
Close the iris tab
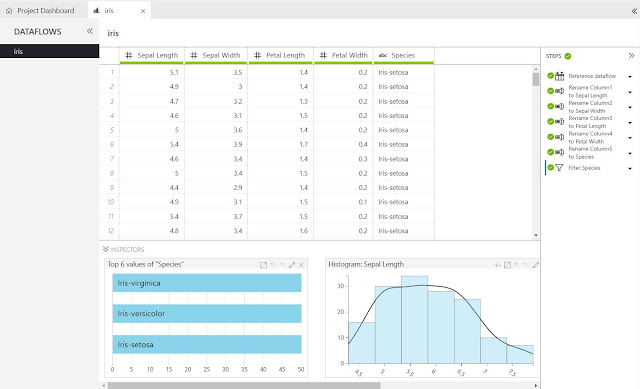click(143, 11)
